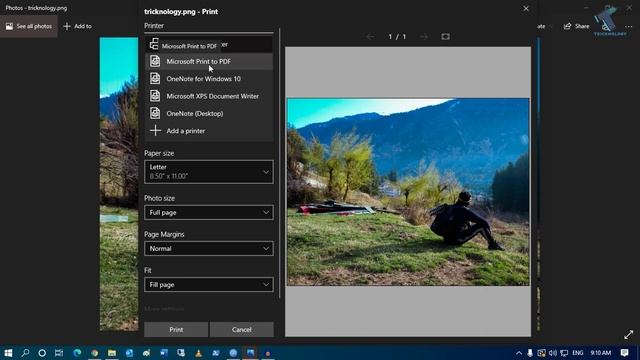Click See all photos in Photos app
The width and height of the screenshot is (640, 360).
click(x=29, y=26)
